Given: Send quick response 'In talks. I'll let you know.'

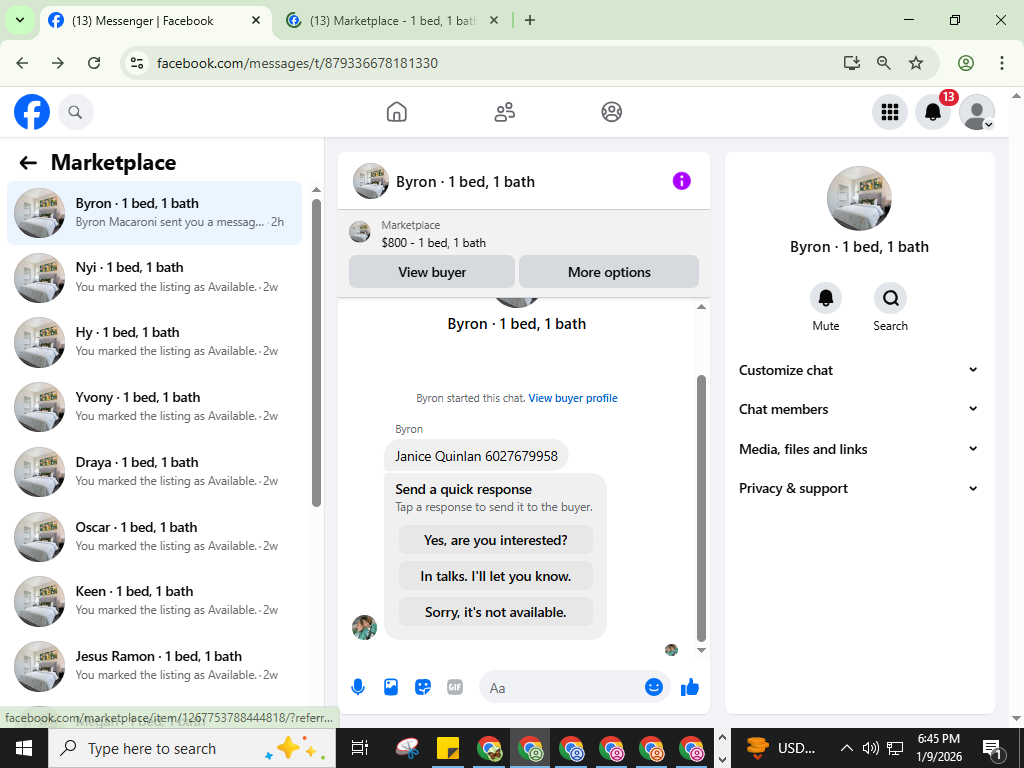Looking at the screenshot, I should pyautogui.click(x=496, y=576).
